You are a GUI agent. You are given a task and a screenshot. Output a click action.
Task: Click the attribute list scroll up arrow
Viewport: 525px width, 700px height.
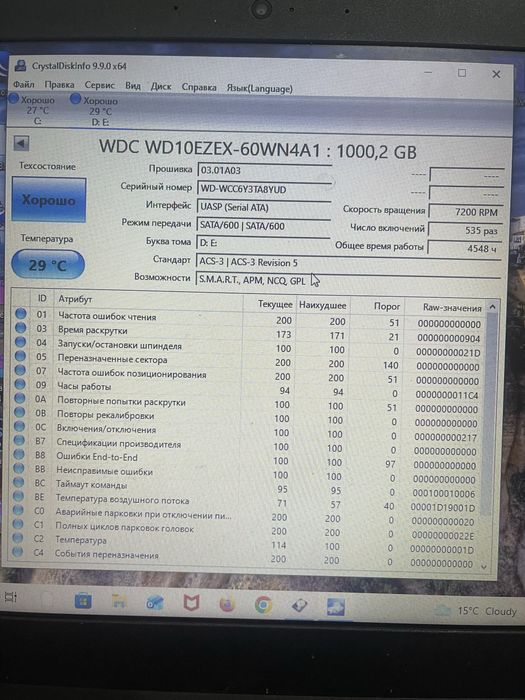pyautogui.click(x=492, y=307)
